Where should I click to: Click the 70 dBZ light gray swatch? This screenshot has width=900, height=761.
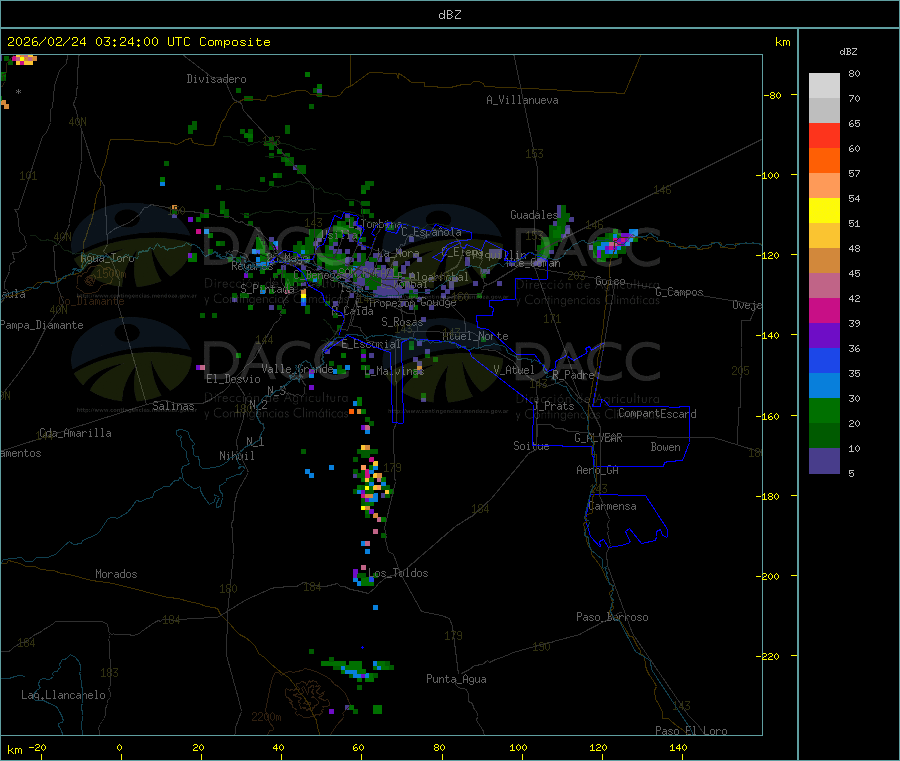click(824, 86)
